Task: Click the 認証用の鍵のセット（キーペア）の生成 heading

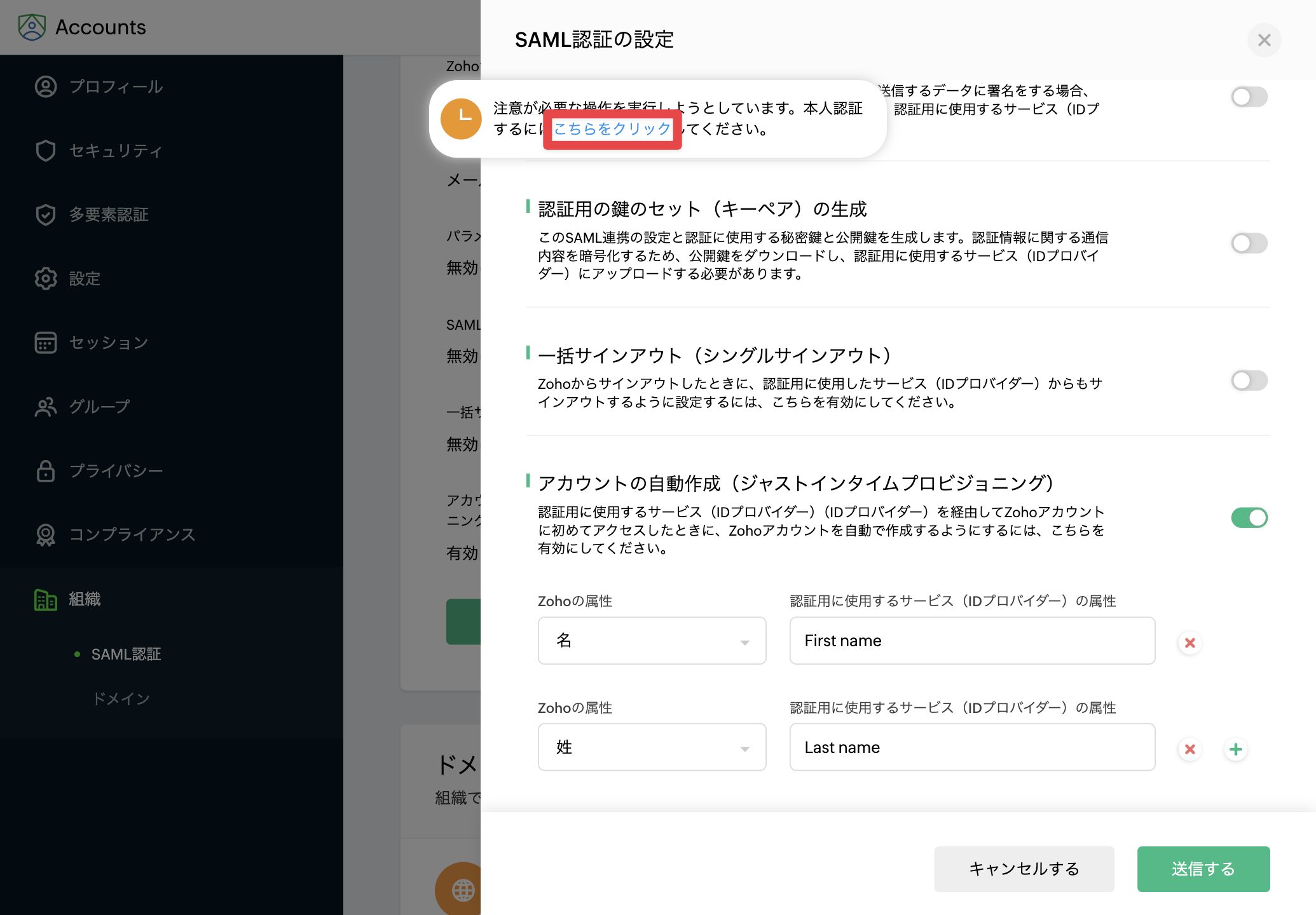Action: point(702,209)
